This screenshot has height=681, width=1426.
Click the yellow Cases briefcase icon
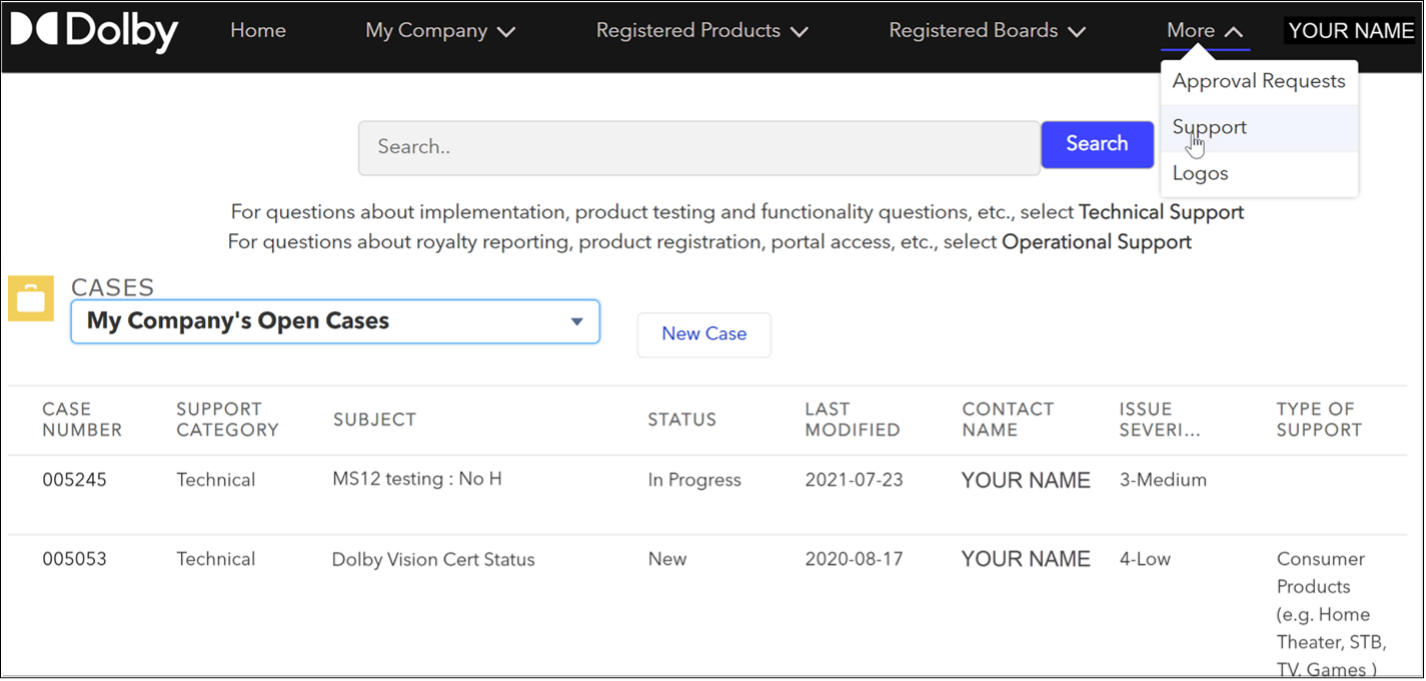coord(30,298)
